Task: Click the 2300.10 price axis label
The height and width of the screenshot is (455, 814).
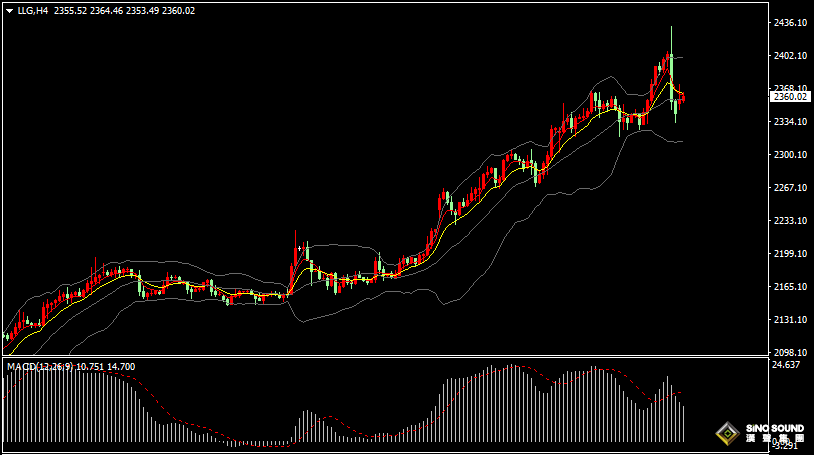Action: [x=789, y=155]
